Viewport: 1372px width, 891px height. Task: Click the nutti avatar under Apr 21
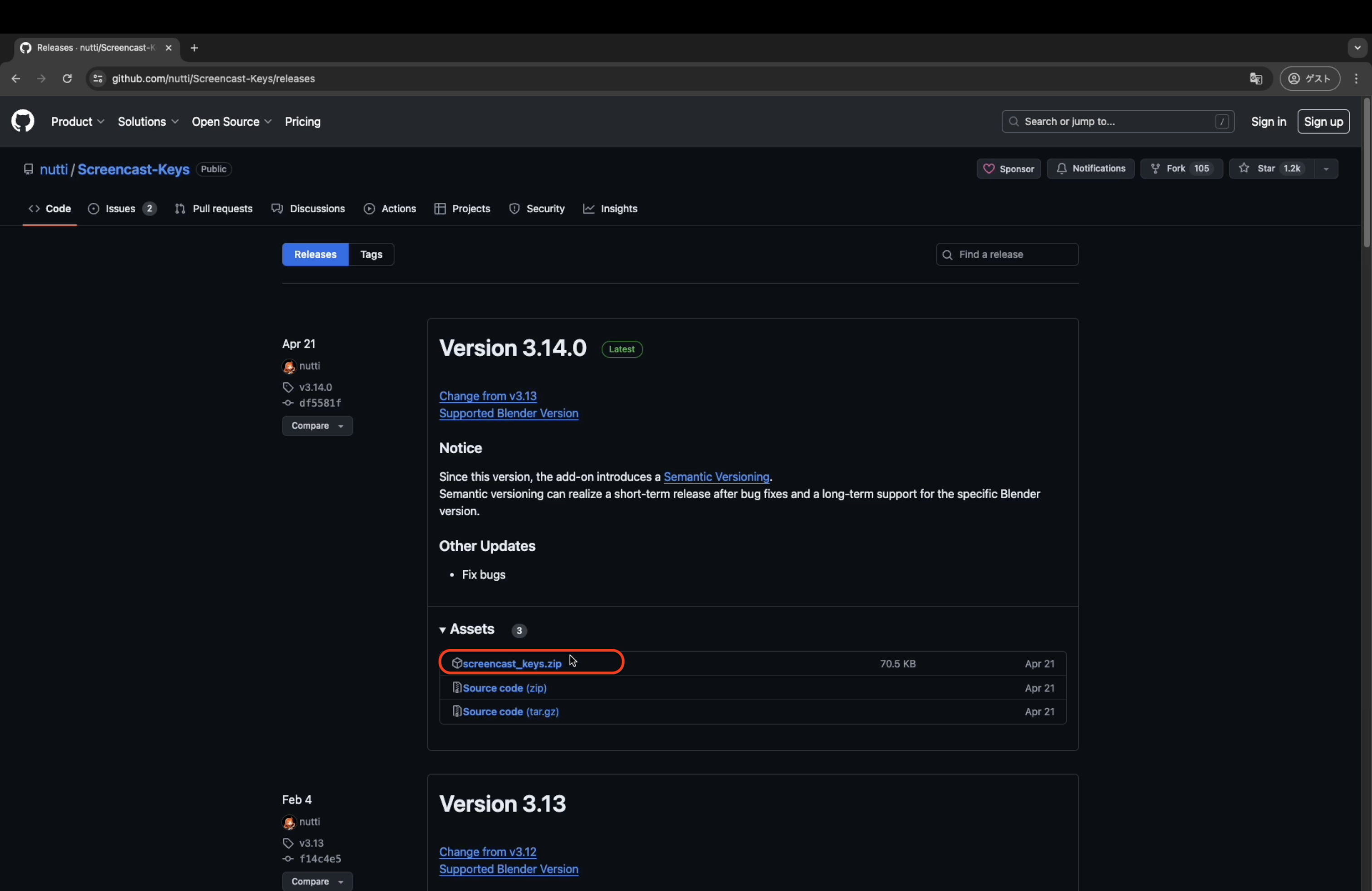pos(289,367)
